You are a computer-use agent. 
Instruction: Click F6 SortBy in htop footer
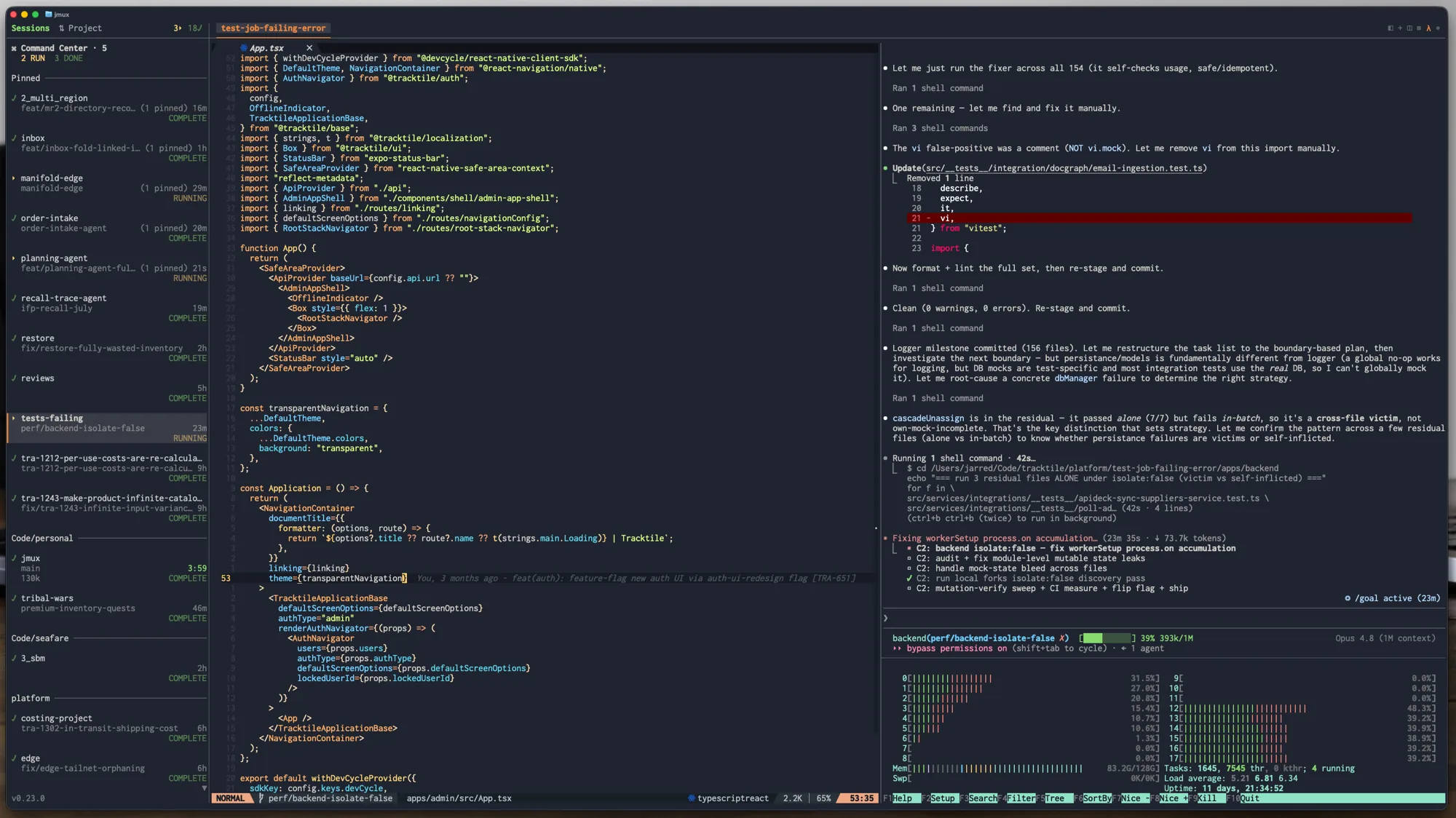point(1093,798)
